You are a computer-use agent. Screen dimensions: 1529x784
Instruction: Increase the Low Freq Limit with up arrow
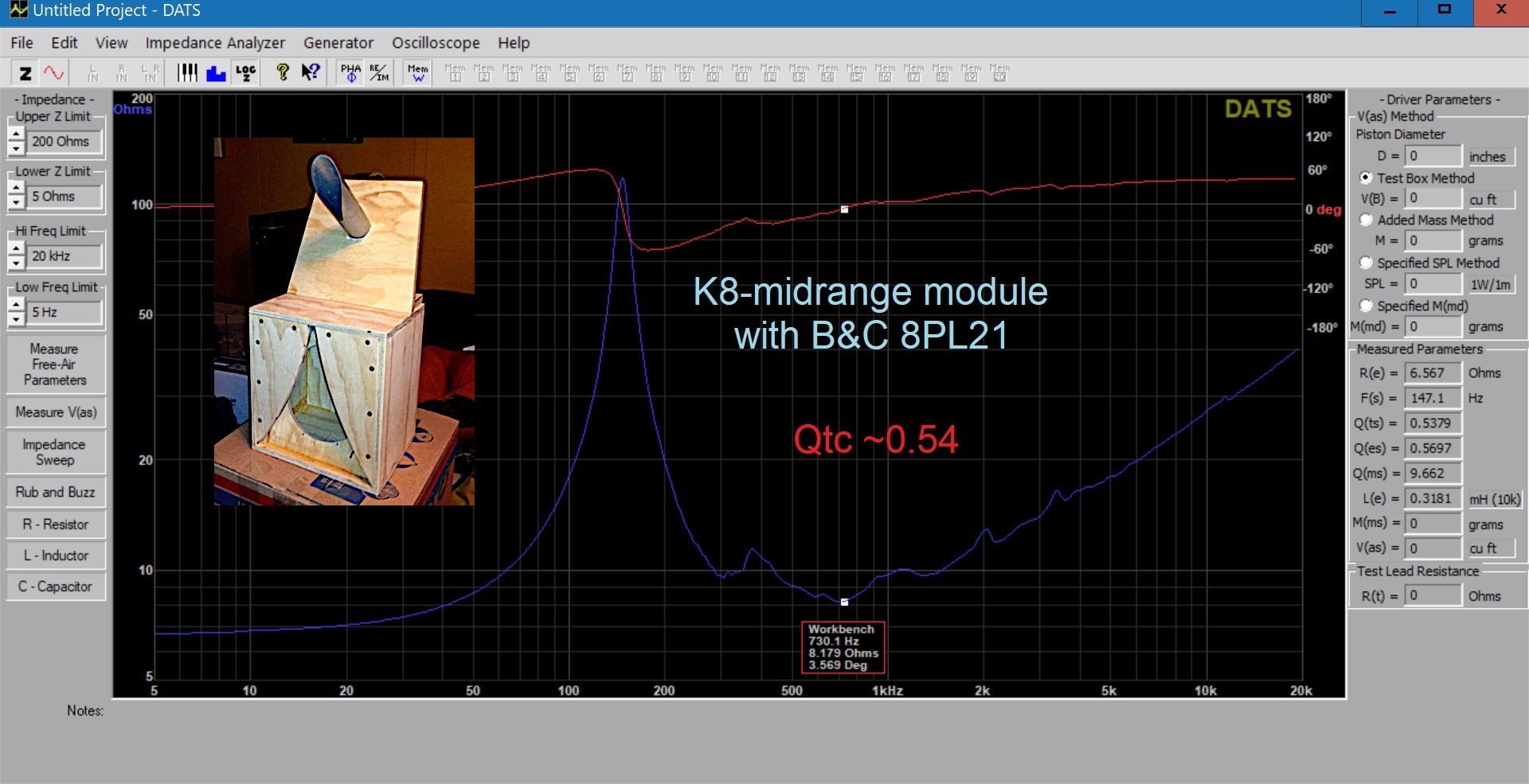[x=16, y=306]
